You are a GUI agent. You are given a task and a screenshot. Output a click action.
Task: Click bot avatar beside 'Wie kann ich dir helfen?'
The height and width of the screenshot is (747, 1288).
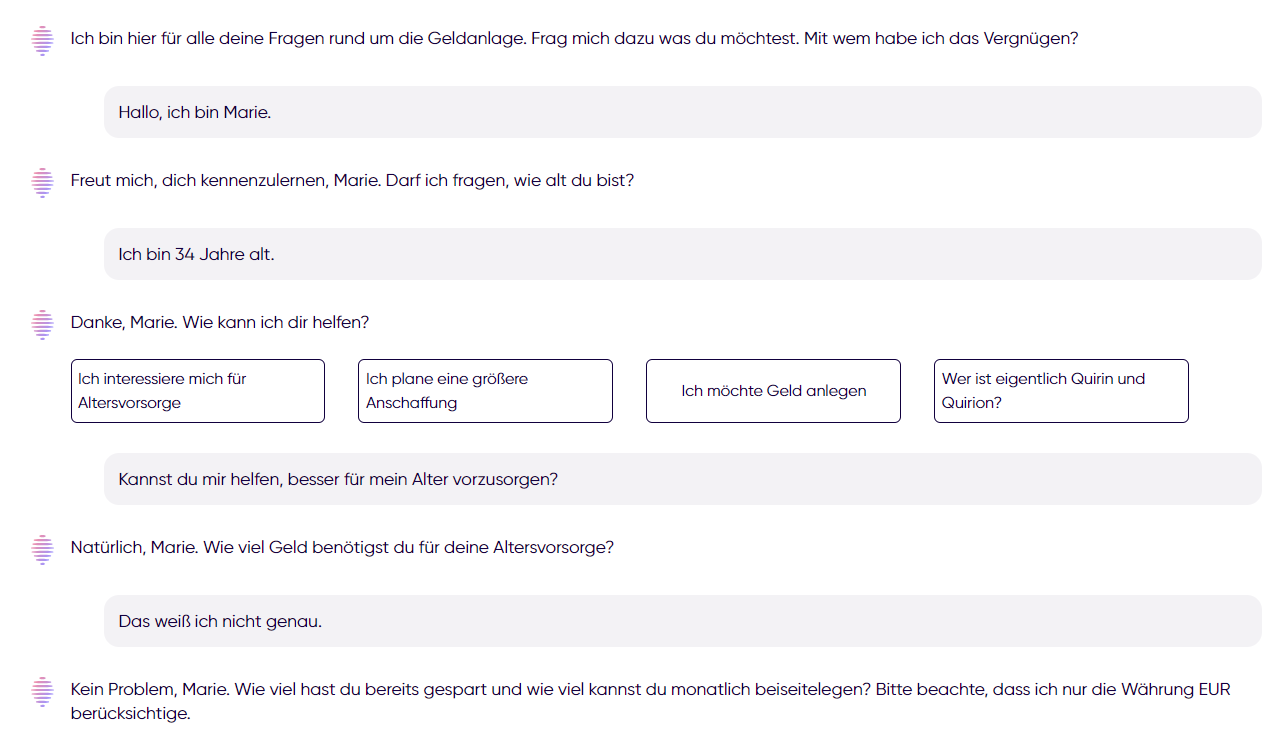pos(42,324)
